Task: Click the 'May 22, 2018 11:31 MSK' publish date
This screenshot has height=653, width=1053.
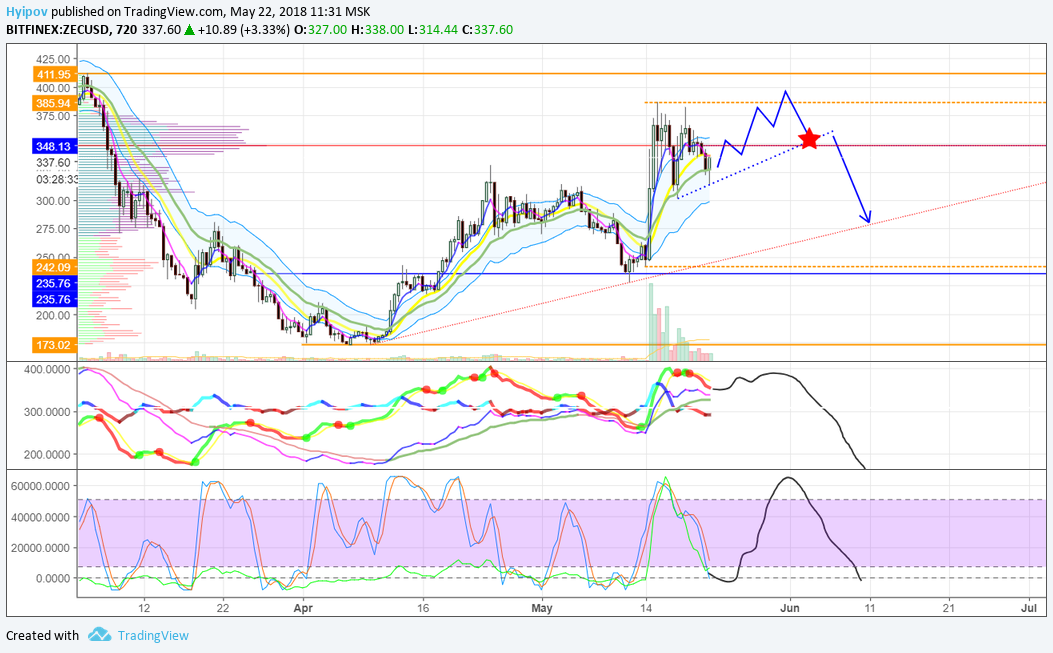Action: click(x=300, y=11)
